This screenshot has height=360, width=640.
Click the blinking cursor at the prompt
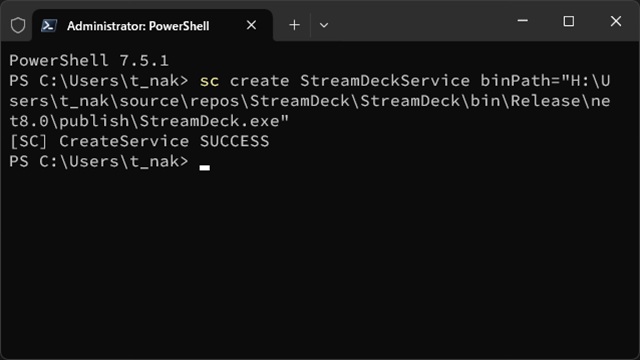click(204, 167)
